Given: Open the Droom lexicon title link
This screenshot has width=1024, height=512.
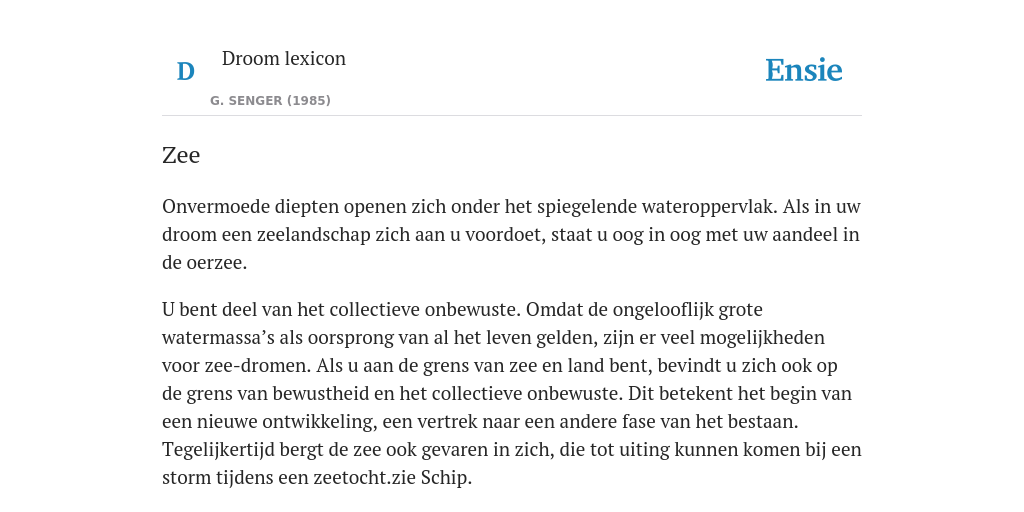Looking at the screenshot, I should 283,58.
